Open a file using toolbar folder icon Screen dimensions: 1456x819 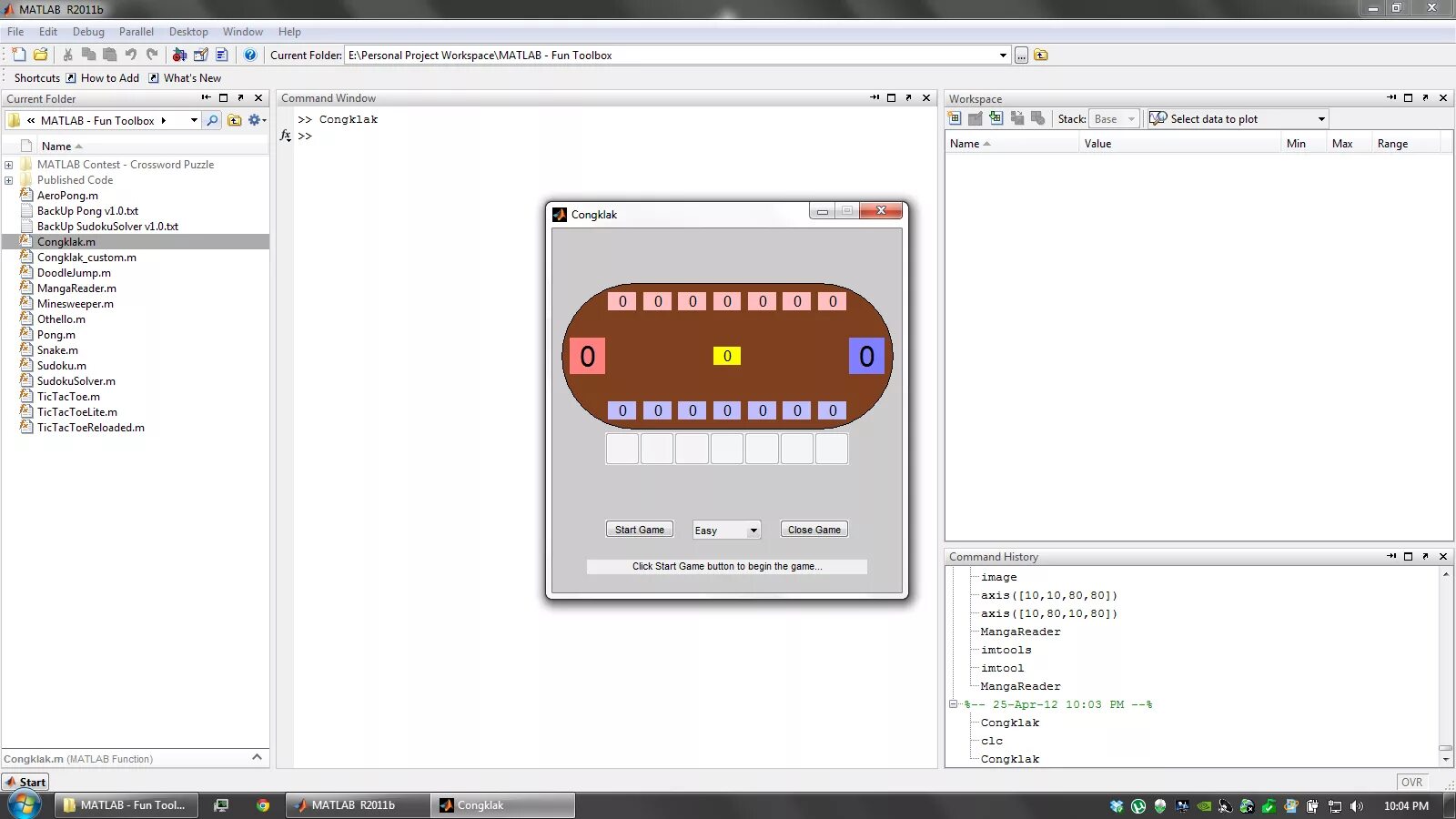(x=41, y=55)
